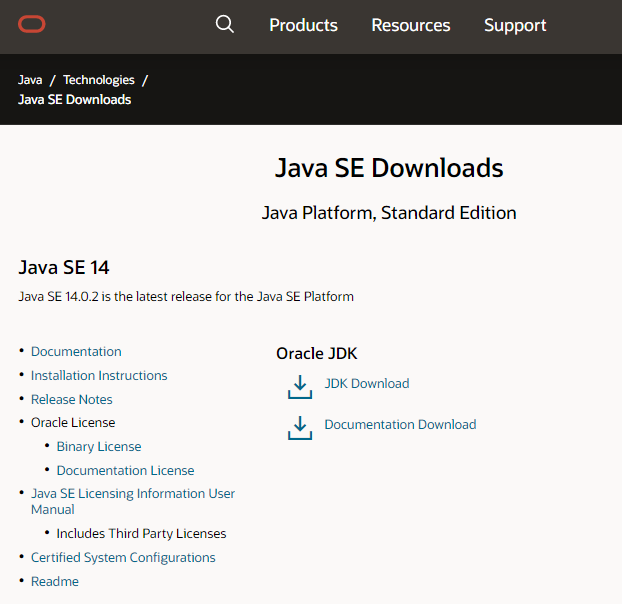
Task: Open Java SE Licensing Information User Manual
Action: click(x=133, y=501)
